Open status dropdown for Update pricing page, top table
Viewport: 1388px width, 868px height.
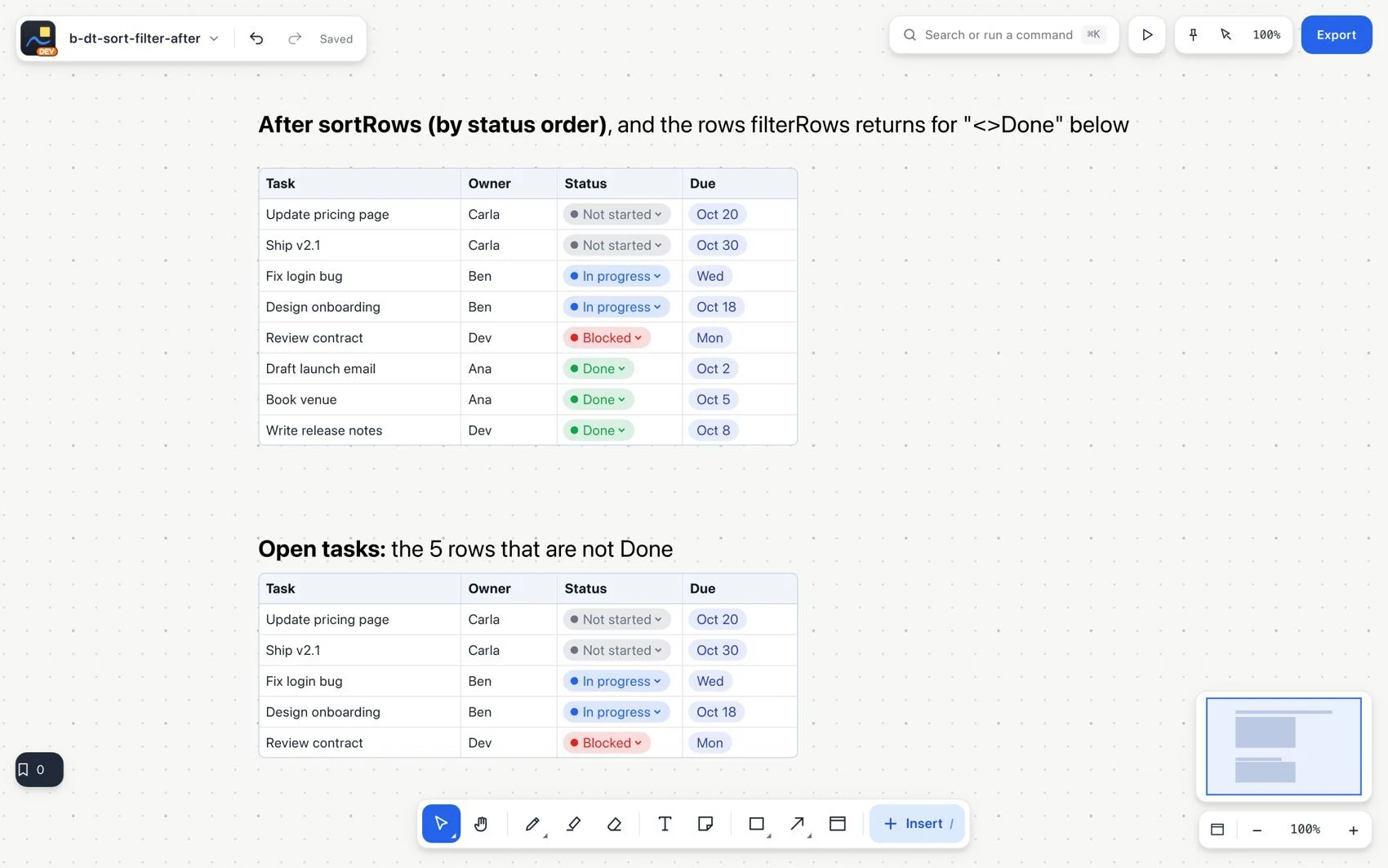[x=616, y=214]
